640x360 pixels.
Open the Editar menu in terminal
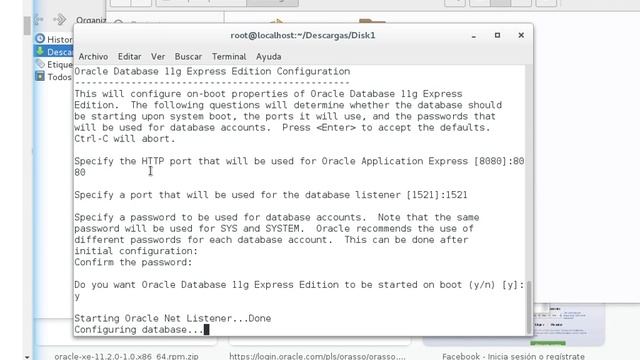point(129,57)
